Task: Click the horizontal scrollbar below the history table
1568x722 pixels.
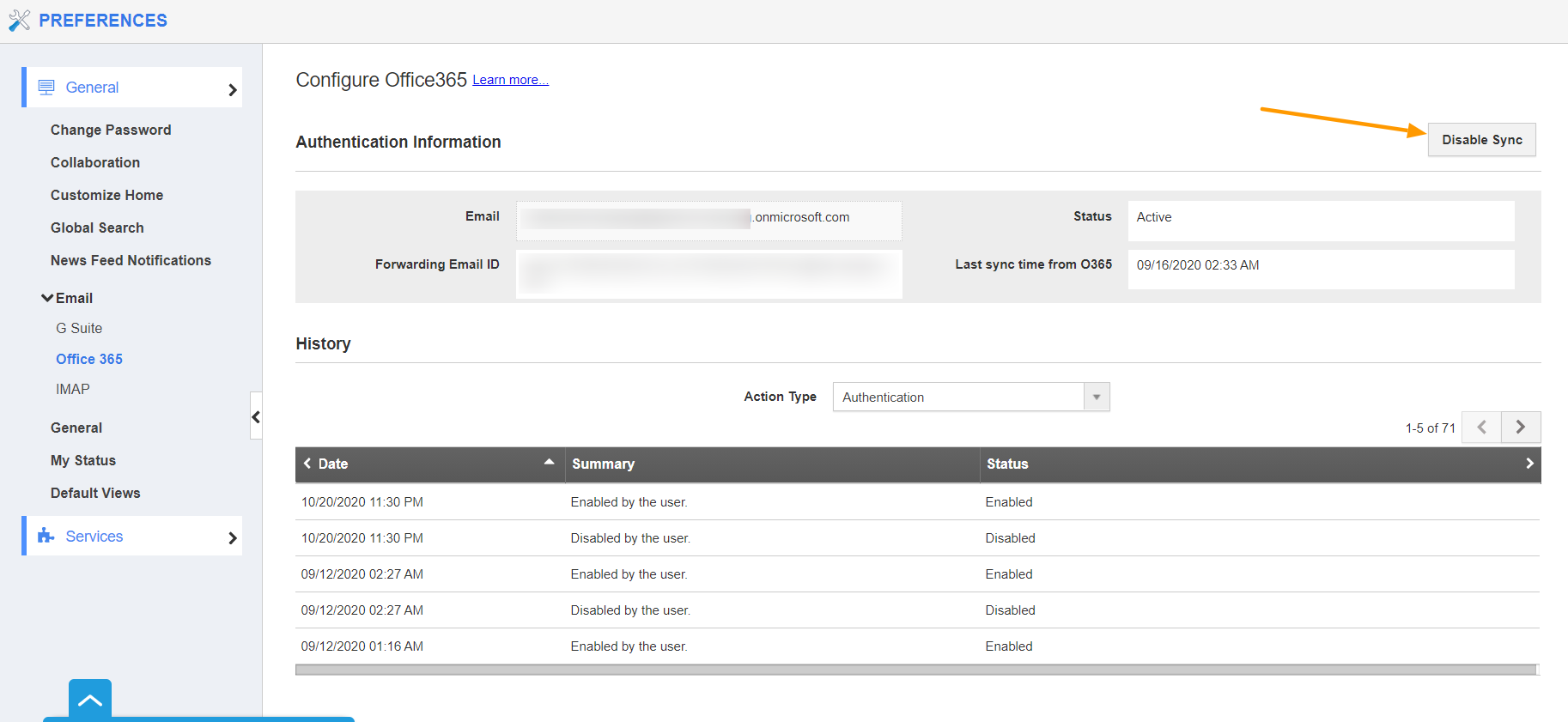Action: [915, 670]
